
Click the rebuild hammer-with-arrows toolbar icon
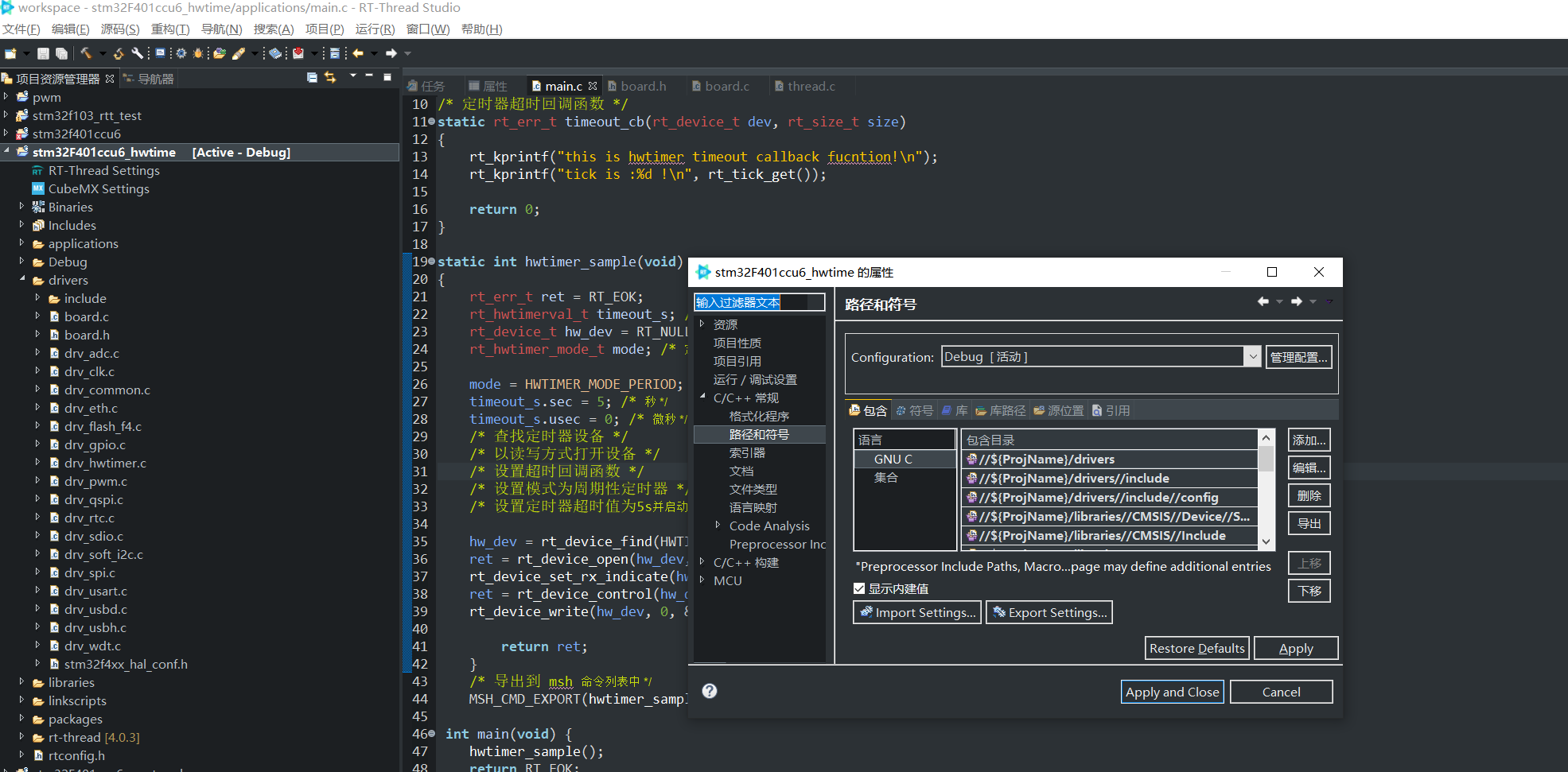pos(119,53)
